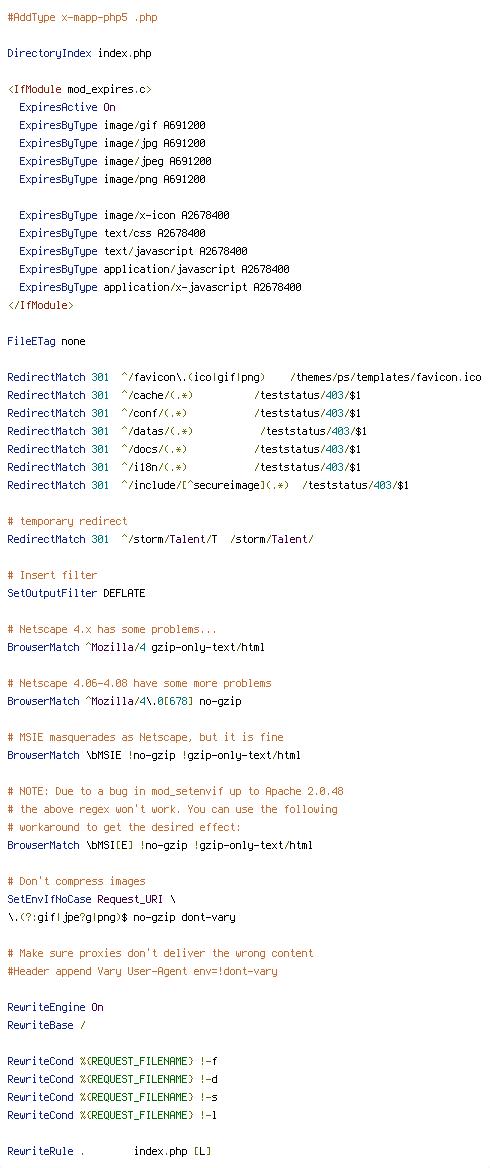The height and width of the screenshot is (1168, 490).
Task: Click the 'ExpiresByType image/x-icon A2678400' line
Action: pyautogui.click(x=124, y=215)
